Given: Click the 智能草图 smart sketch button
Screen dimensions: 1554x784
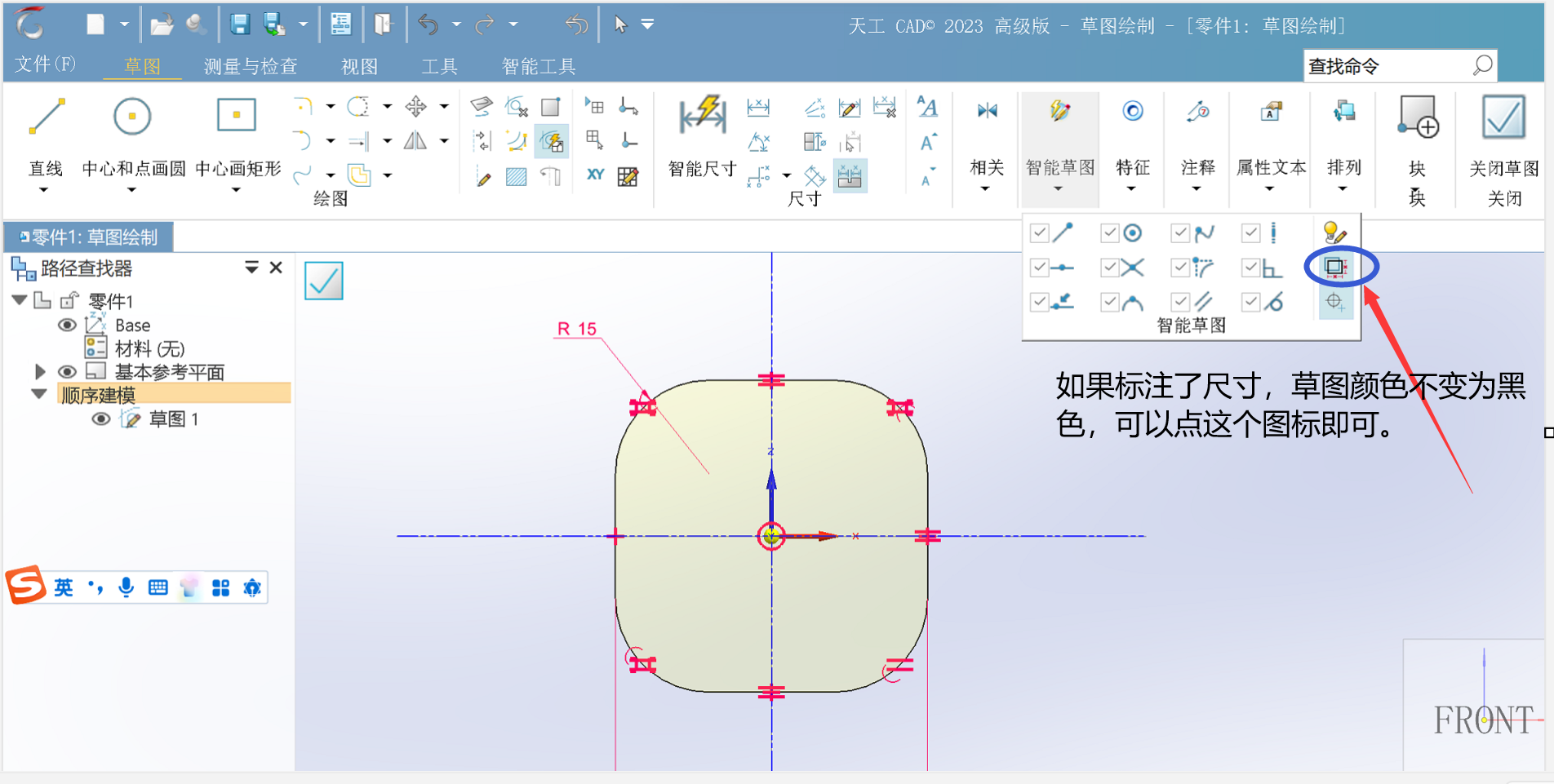Looking at the screenshot, I should coord(1059,148).
